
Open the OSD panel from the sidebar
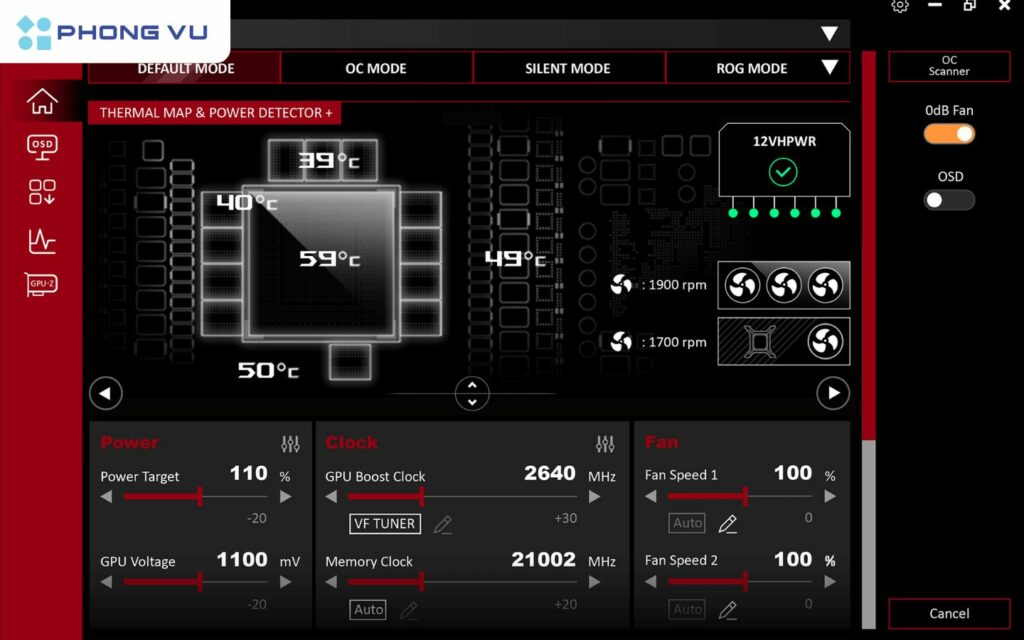click(x=40, y=146)
